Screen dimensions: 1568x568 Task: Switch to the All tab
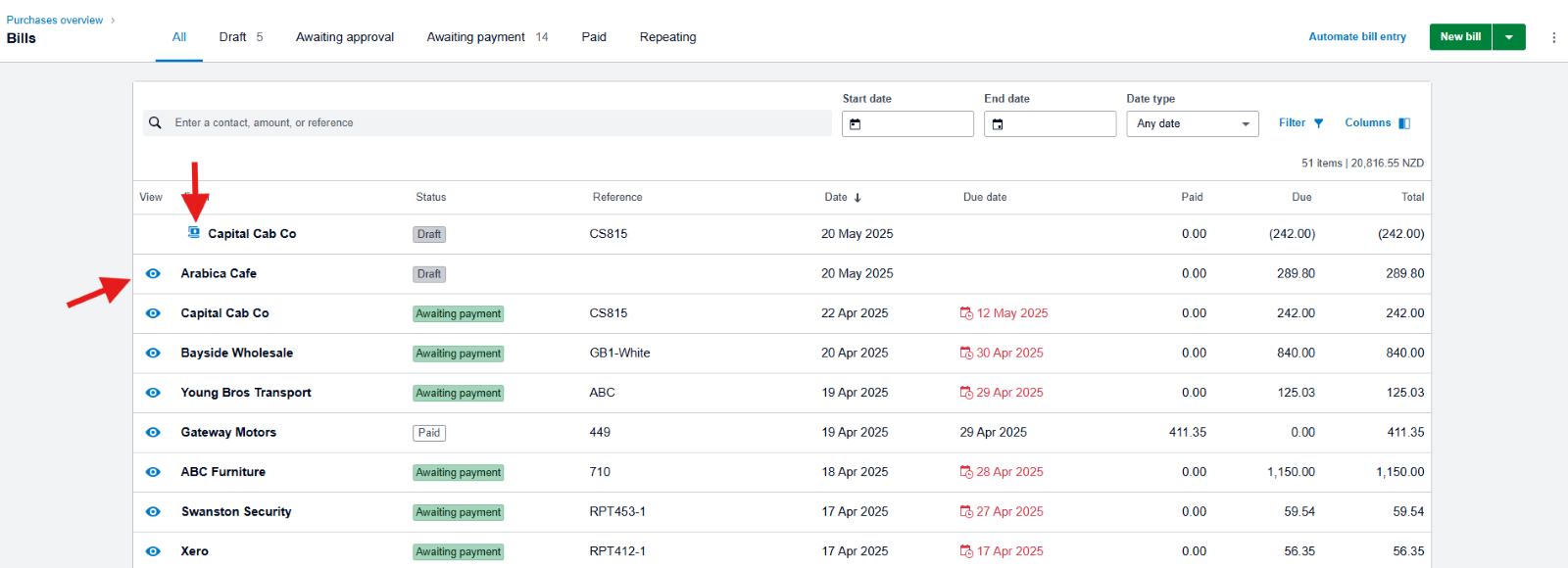click(x=179, y=37)
